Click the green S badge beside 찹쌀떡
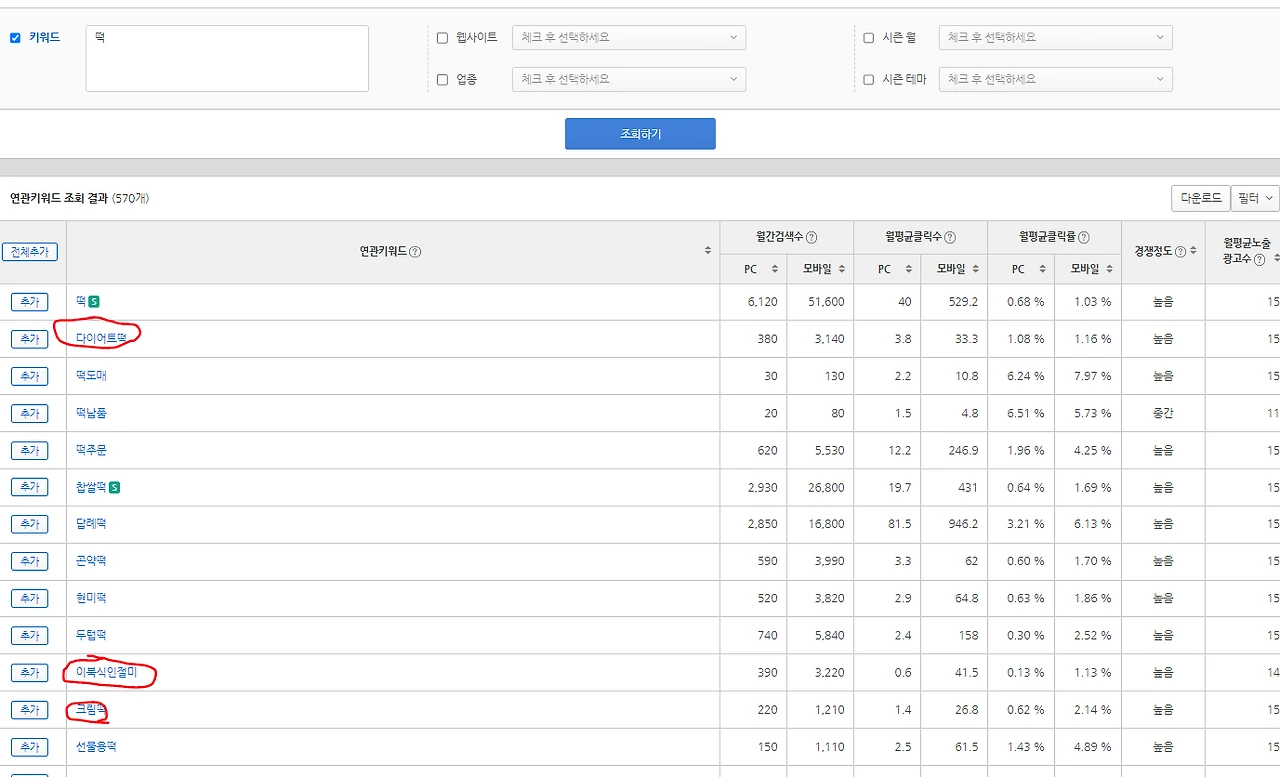1280x777 pixels. point(115,487)
